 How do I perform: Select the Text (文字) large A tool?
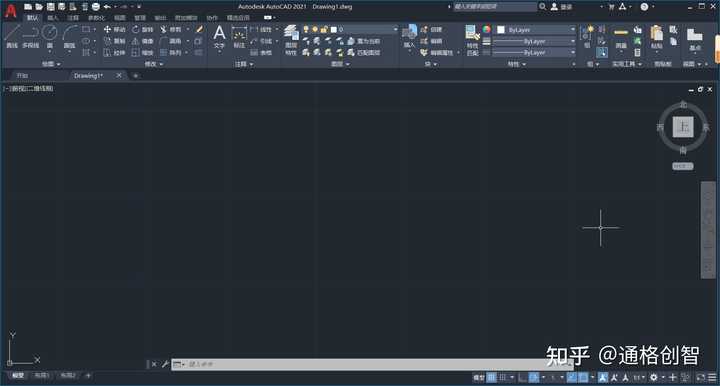pyautogui.click(x=219, y=36)
